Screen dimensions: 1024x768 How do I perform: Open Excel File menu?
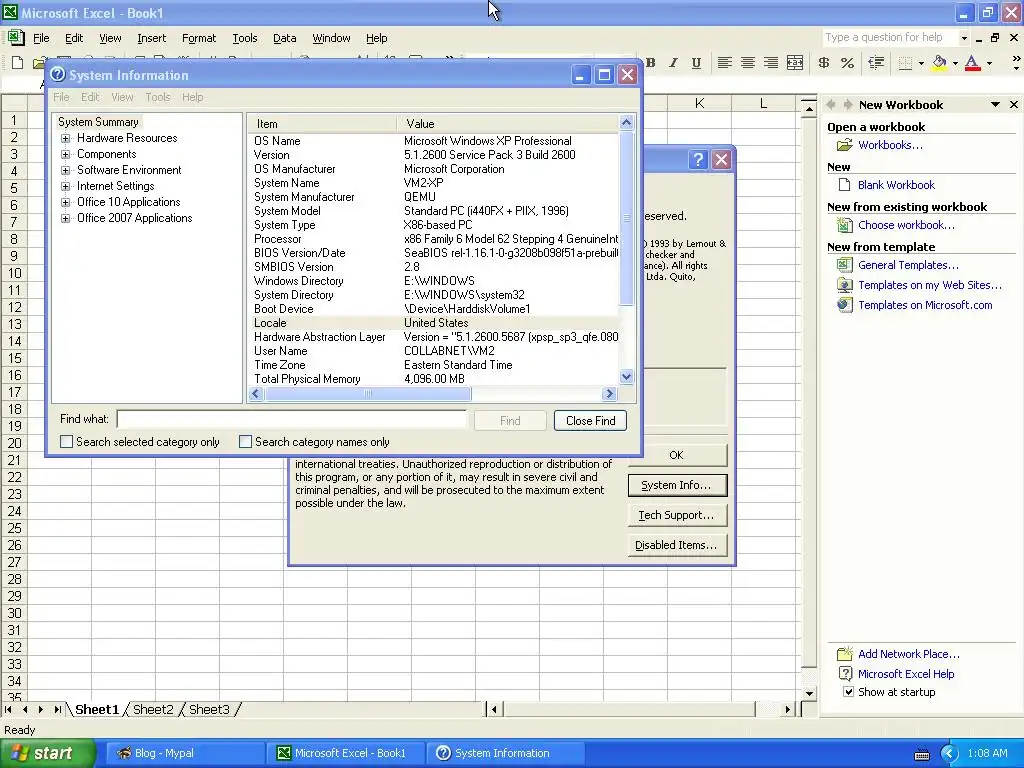(41, 38)
